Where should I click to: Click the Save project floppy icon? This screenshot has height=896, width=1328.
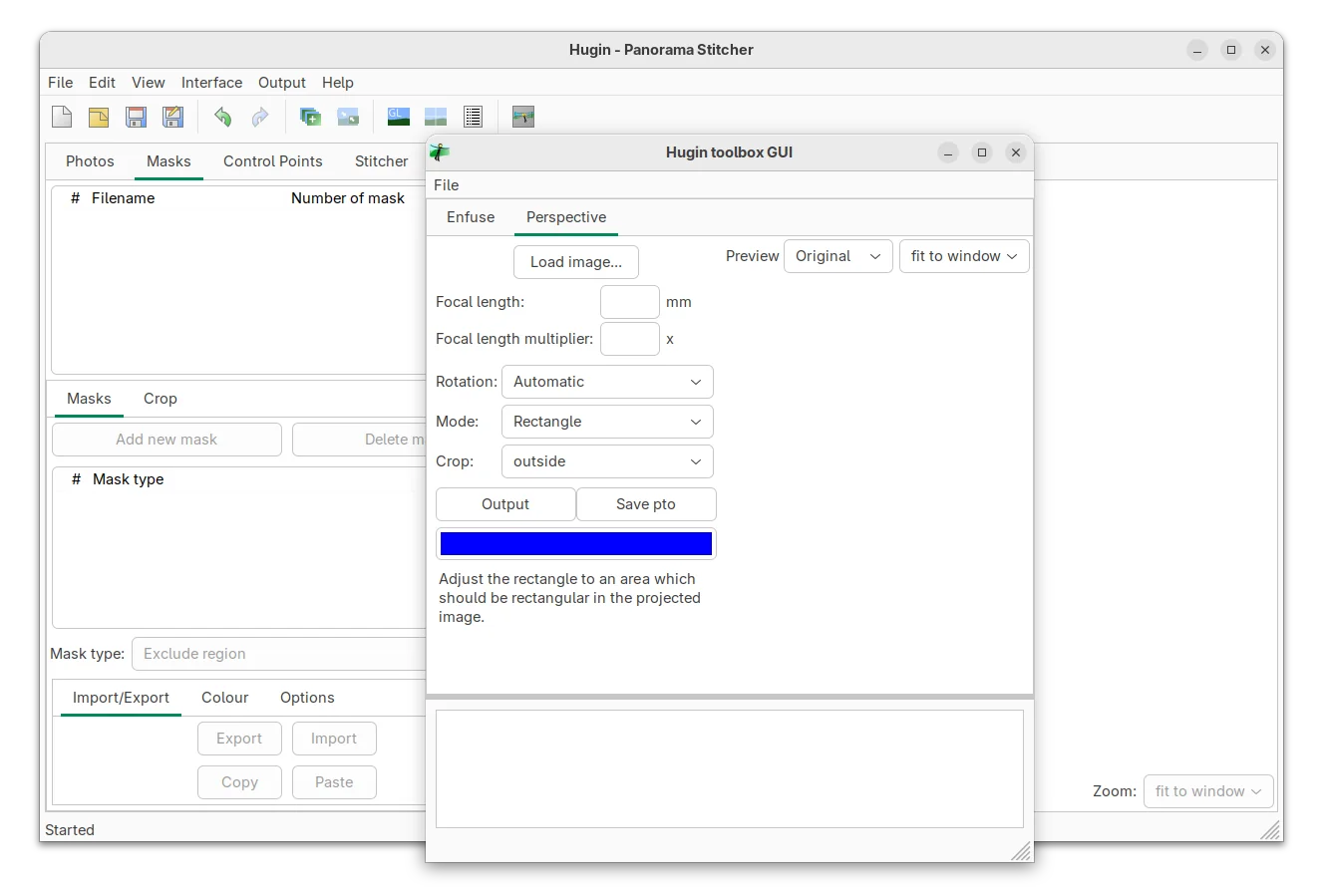coord(136,117)
